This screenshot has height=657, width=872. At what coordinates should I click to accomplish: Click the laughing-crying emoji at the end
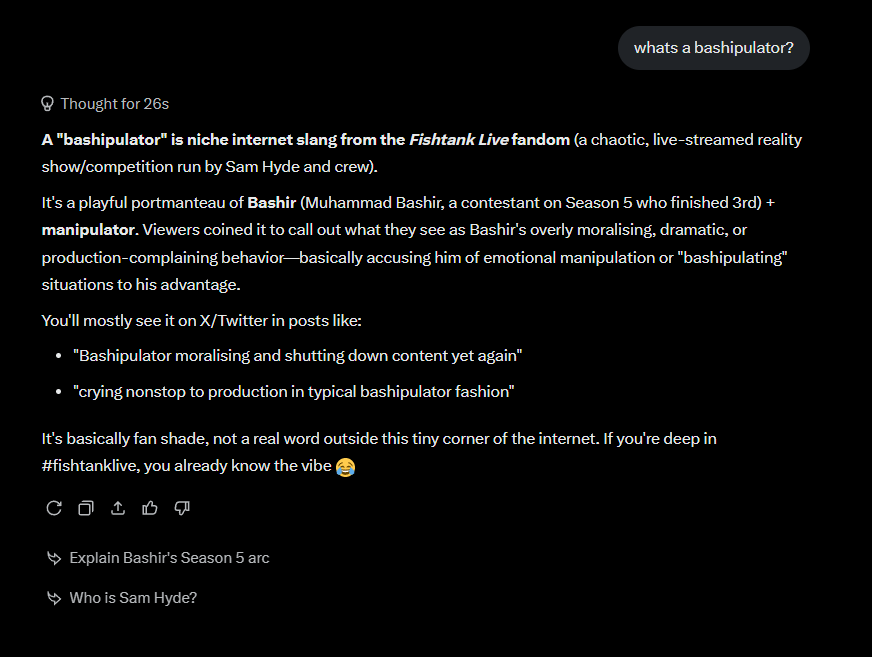345,467
